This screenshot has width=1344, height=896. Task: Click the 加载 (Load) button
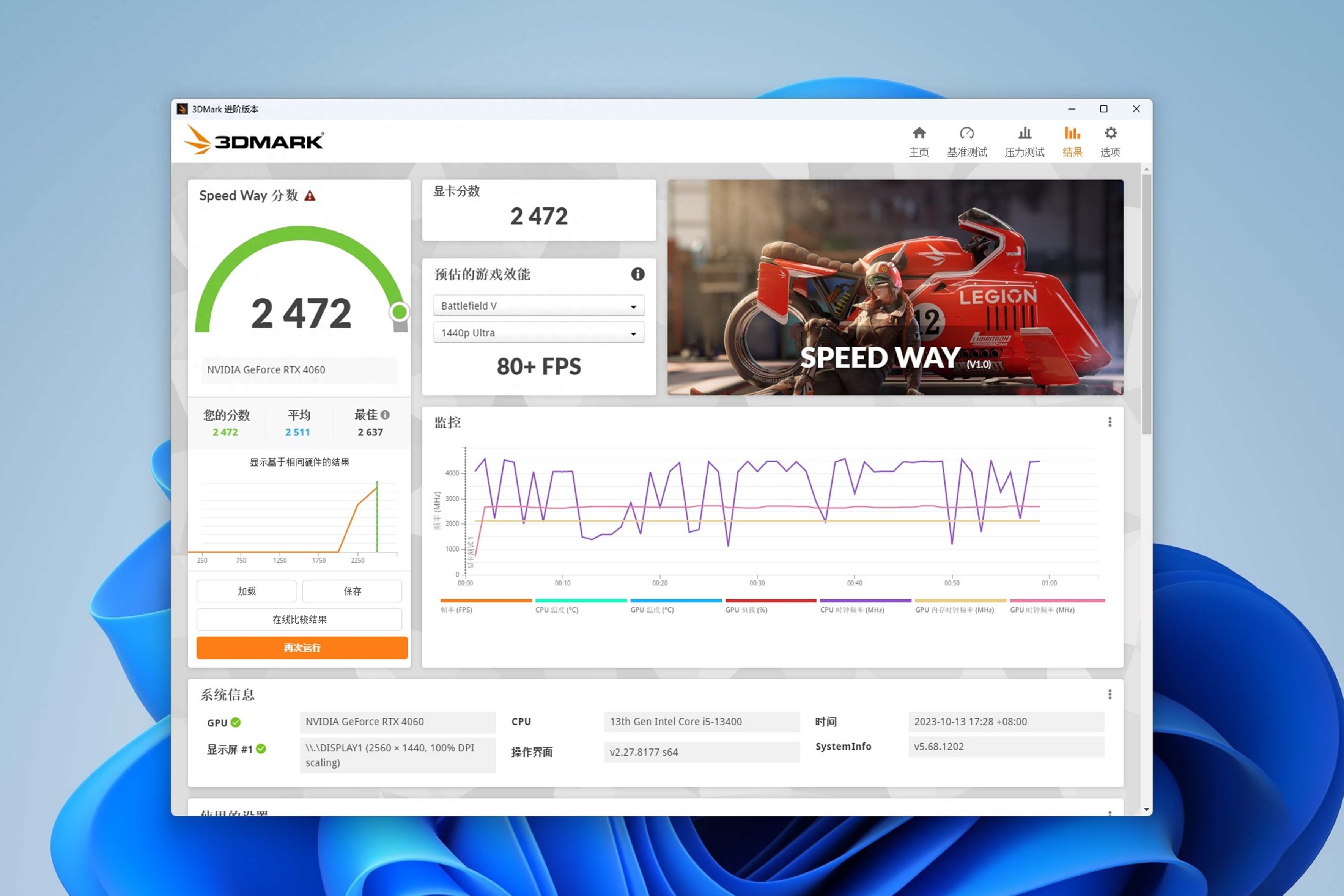[246, 591]
